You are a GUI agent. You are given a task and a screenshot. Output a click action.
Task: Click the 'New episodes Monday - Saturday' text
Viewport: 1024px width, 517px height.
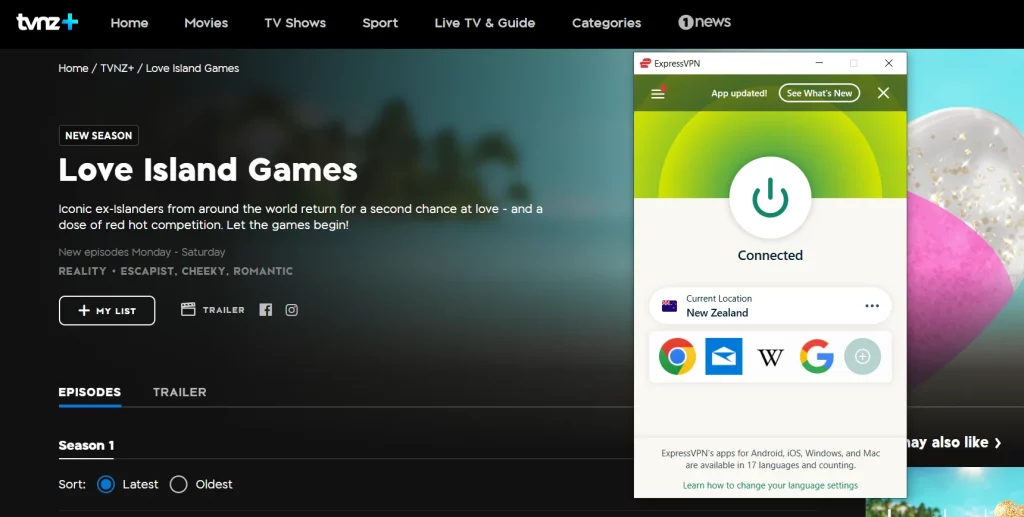(142, 252)
